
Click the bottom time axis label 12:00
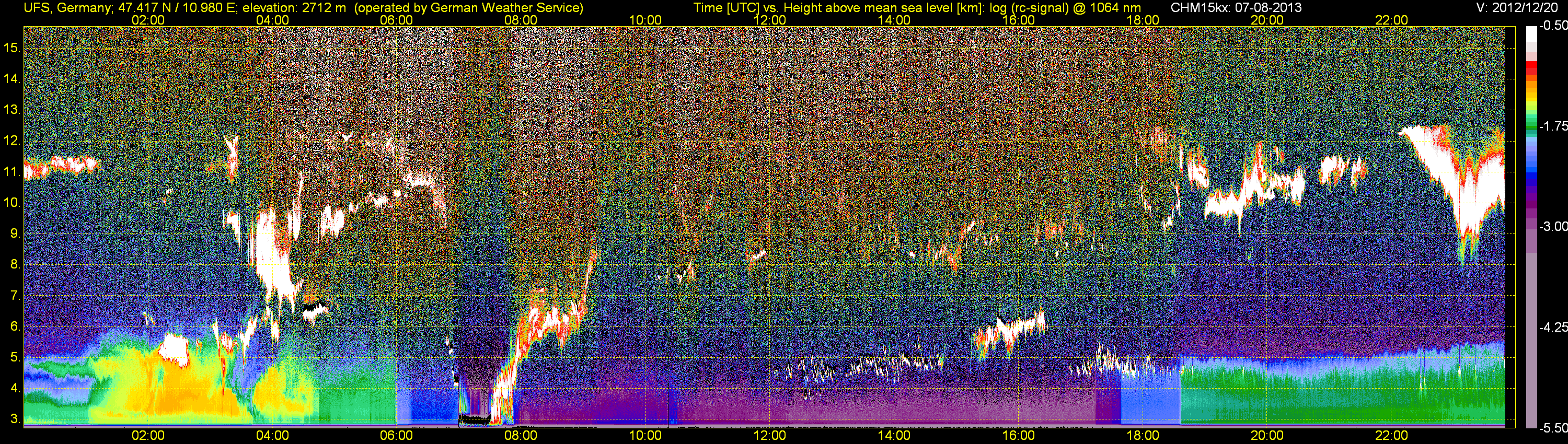pyautogui.click(x=770, y=436)
